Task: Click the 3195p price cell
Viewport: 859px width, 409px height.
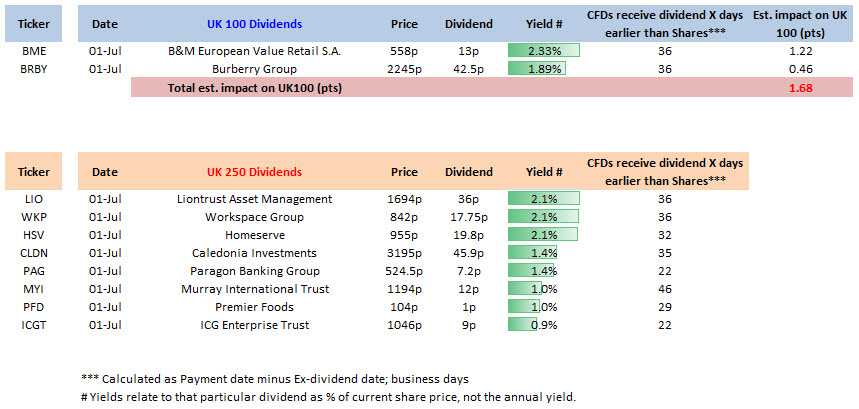Action: [x=404, y=253]
